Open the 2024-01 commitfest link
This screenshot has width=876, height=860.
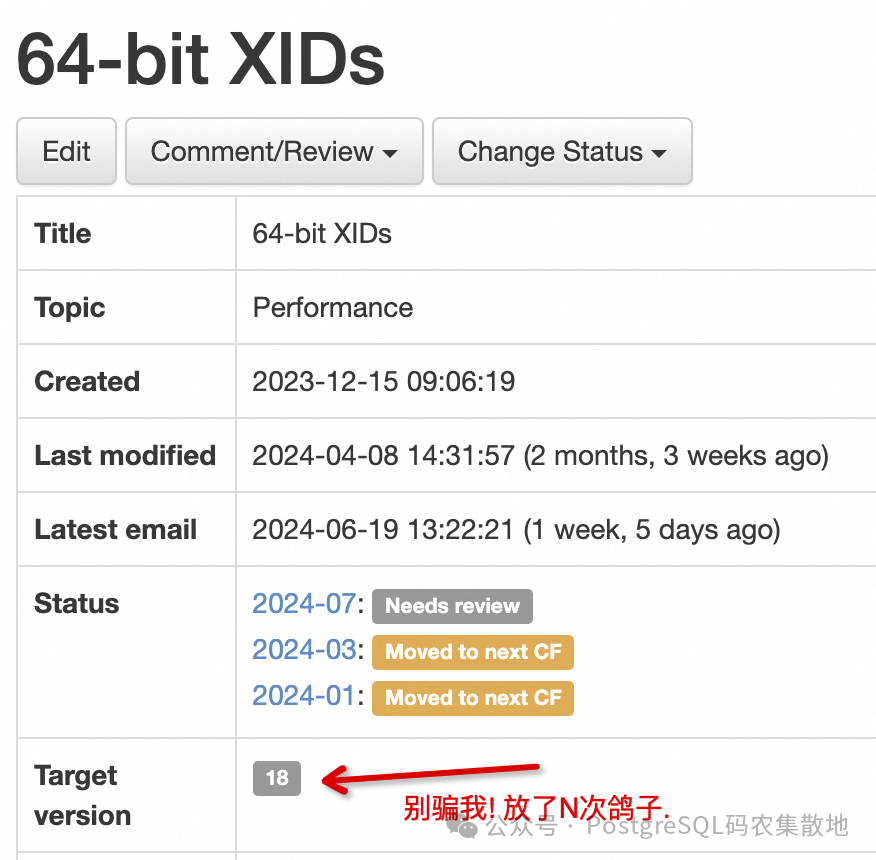tap(304, 696)
